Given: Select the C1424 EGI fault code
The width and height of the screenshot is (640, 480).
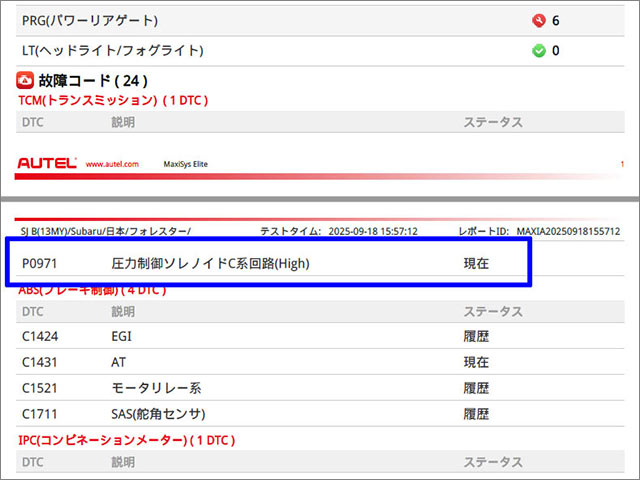Looking at the screenshot, I should tap(40, 337).
